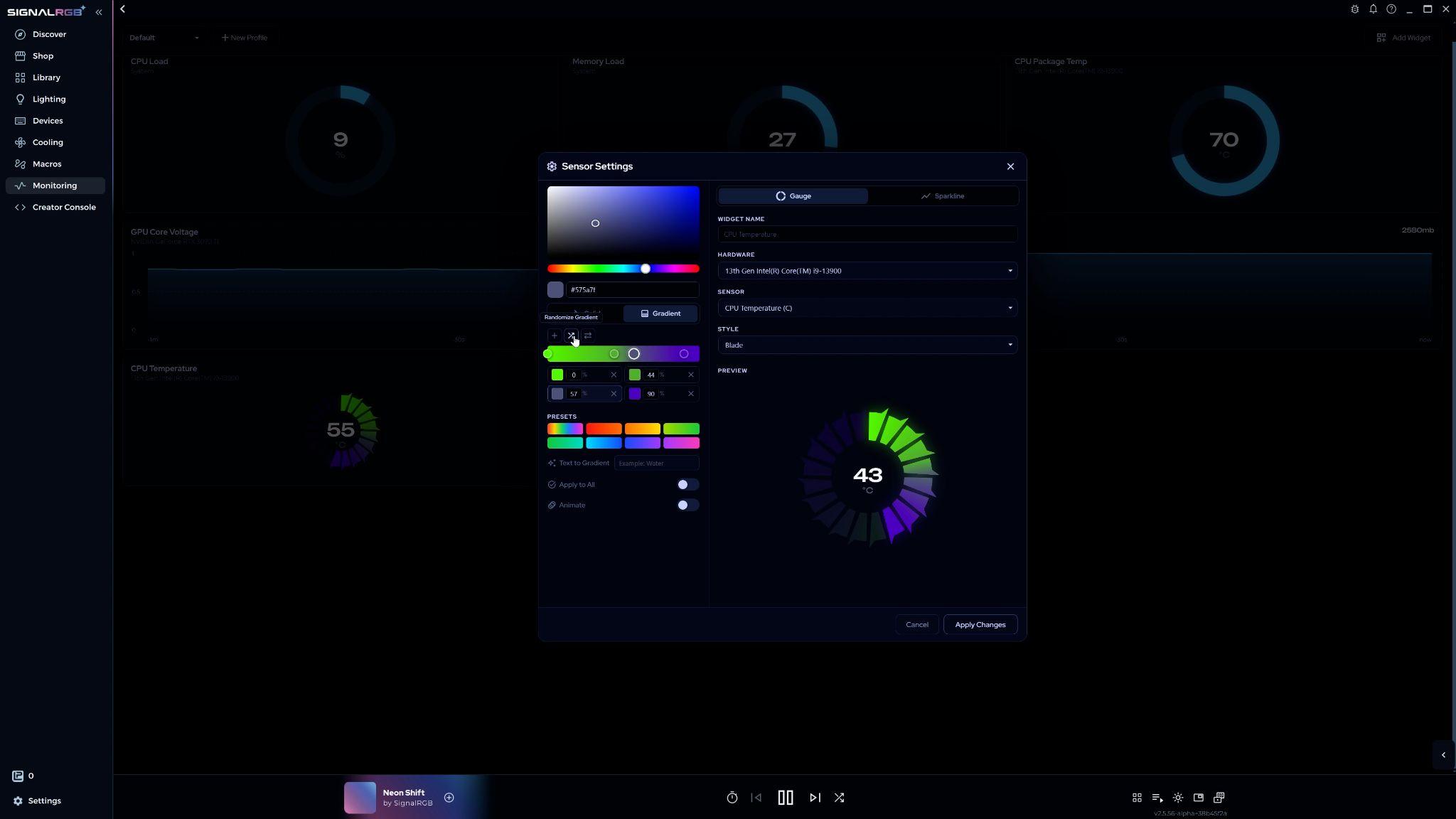Switch to the Sparkline tab
1456x819 pixels.
(943, 196)
